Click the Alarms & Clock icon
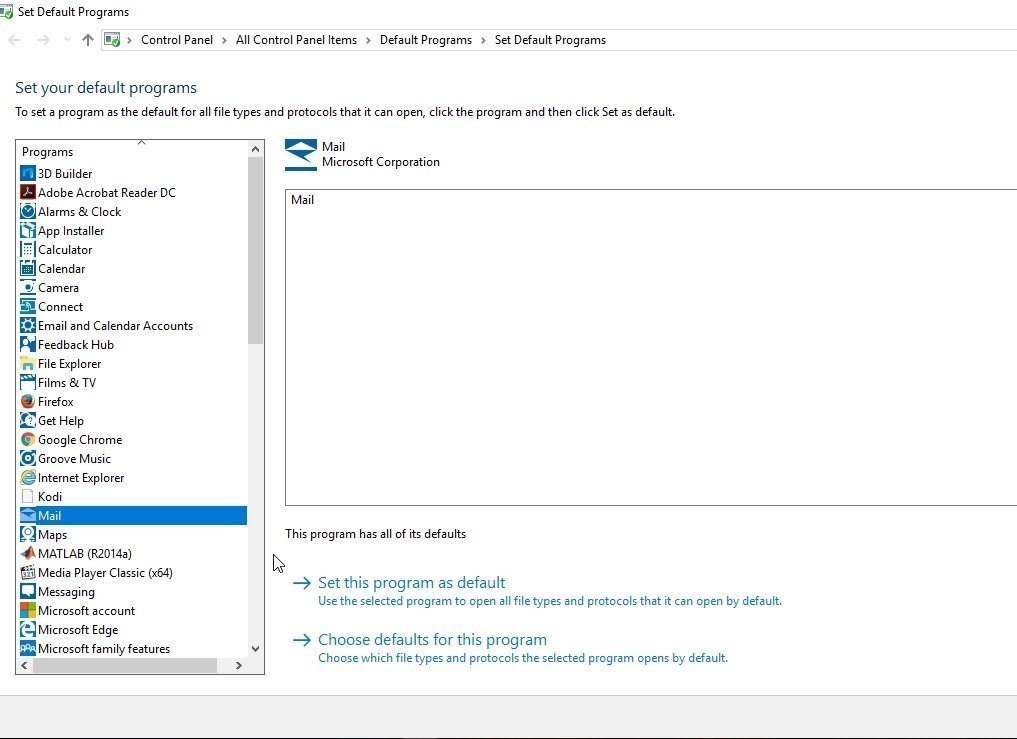The width and height of the screenshot is (1017, 739). [x=27, y=212]
